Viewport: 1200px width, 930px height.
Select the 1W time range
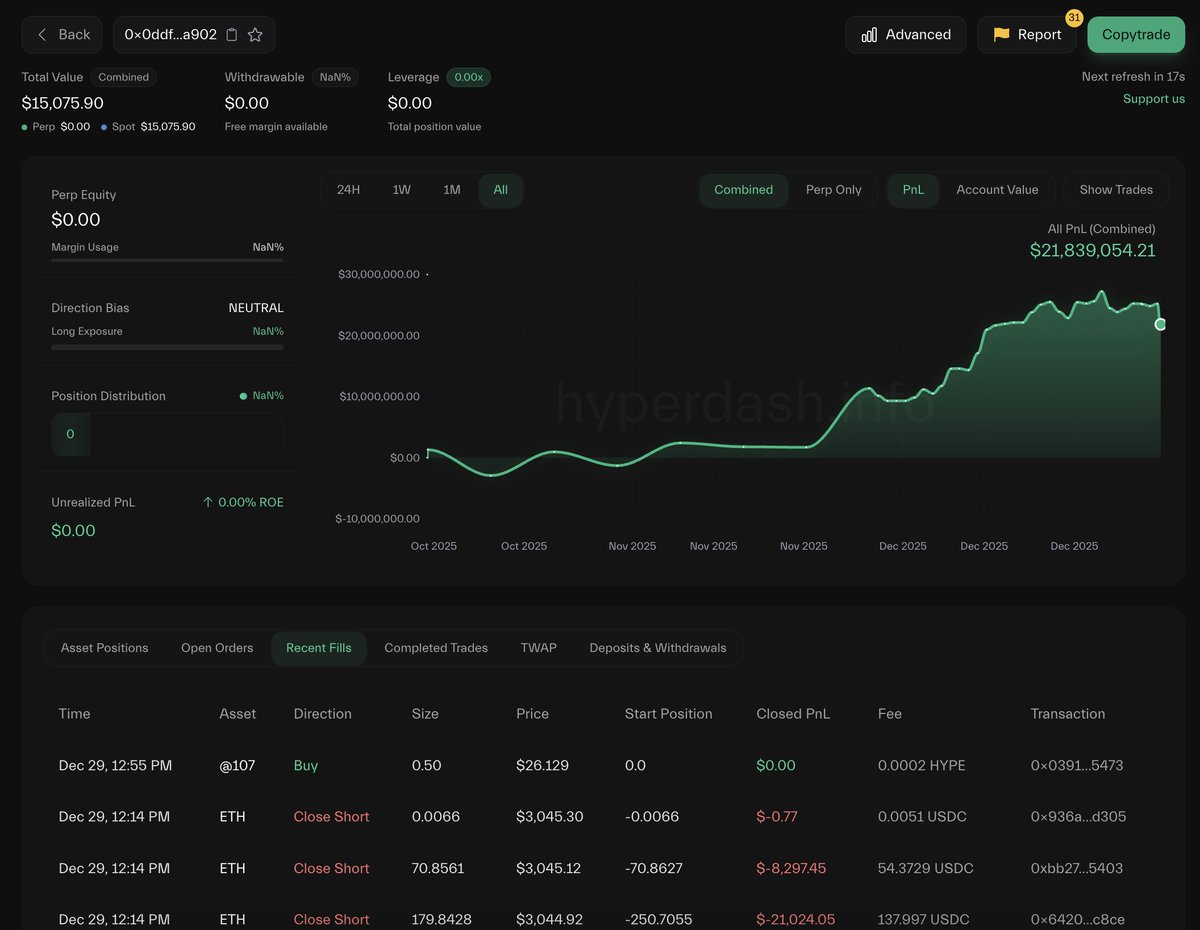(401, 190)
